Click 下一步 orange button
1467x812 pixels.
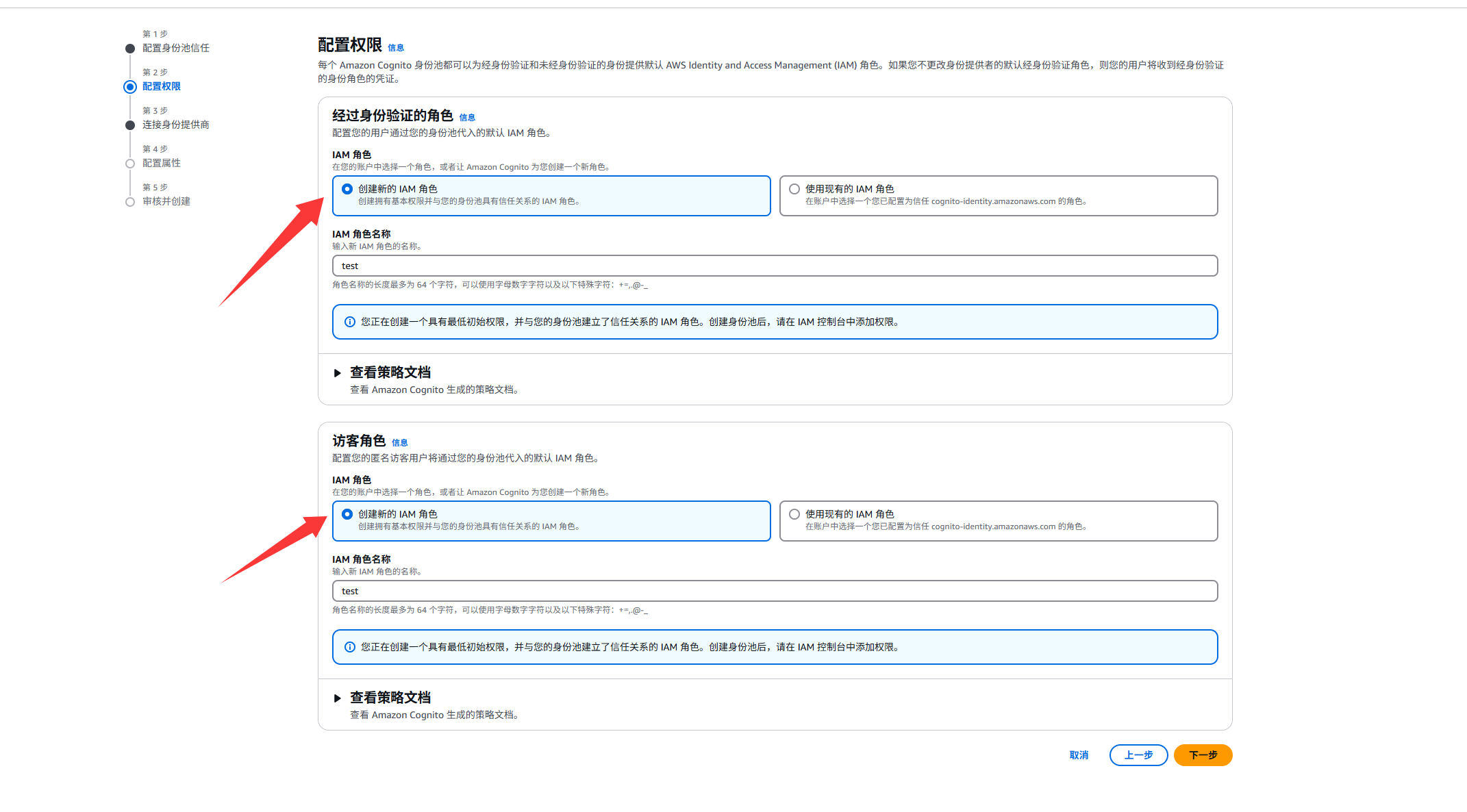coord(1203,755)
